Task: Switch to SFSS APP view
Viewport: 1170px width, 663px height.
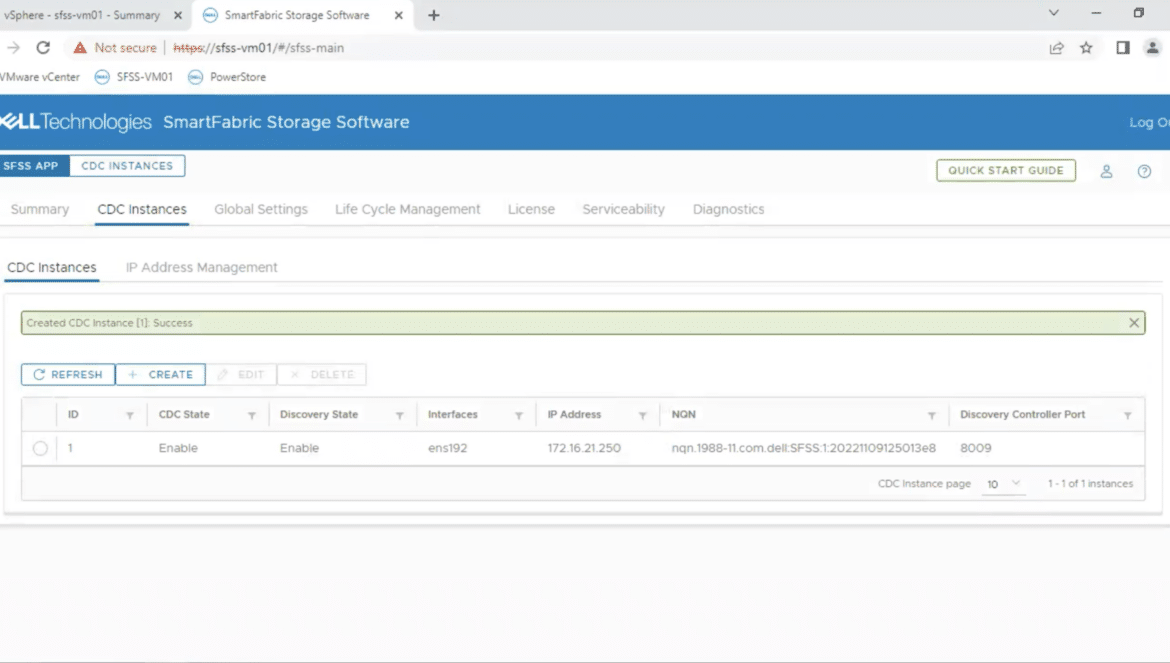Action: point(33,166)
